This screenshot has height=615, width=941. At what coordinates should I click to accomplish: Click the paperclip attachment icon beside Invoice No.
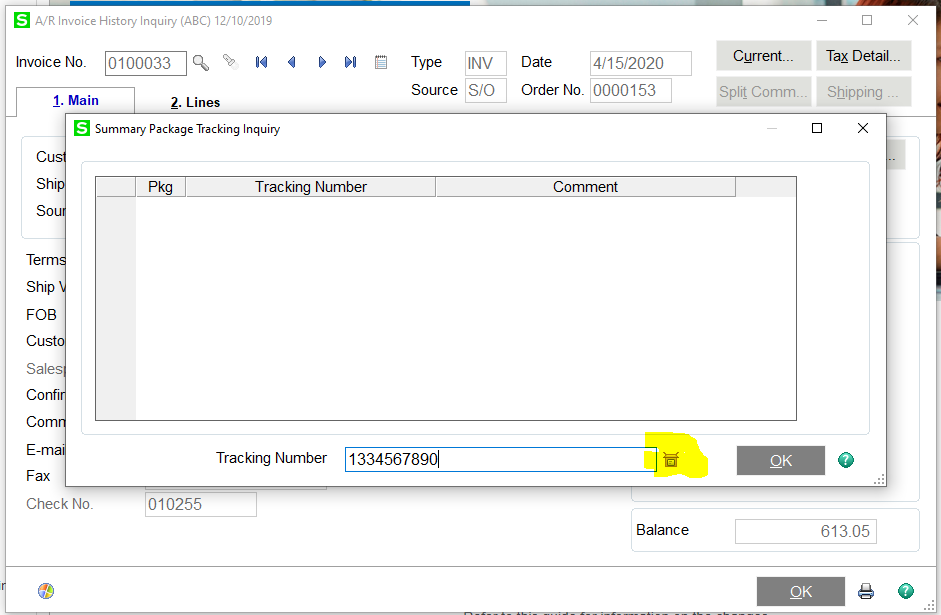pyautogui.click(x=229, y=62)
